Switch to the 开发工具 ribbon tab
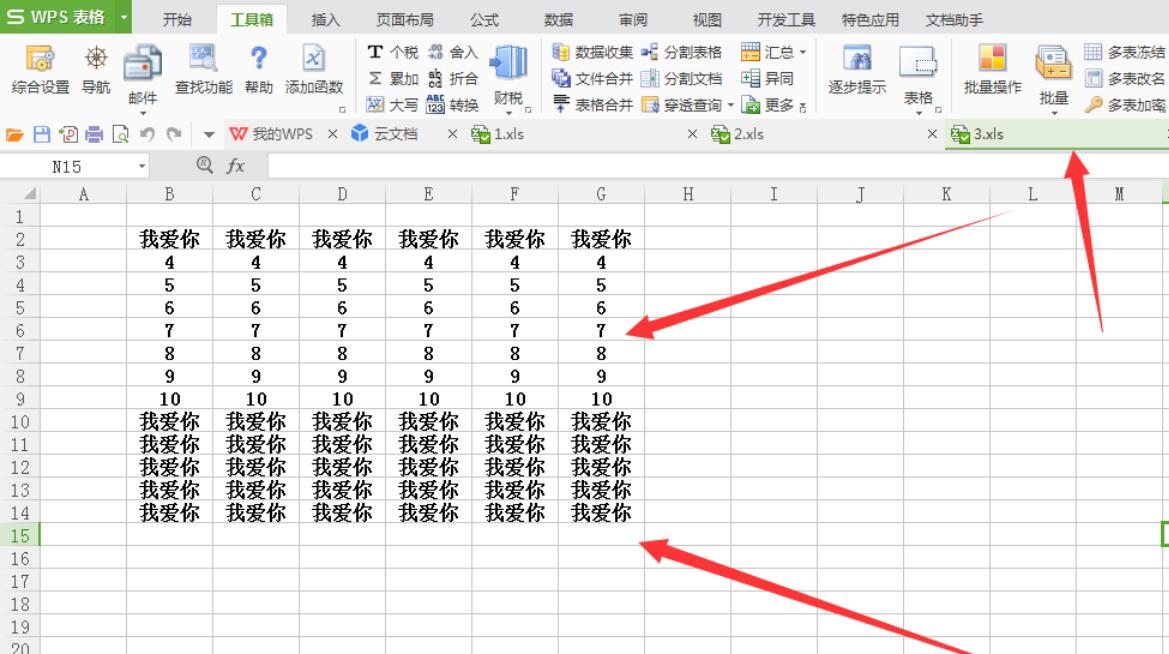1169x654 pixels. [787, 19]
